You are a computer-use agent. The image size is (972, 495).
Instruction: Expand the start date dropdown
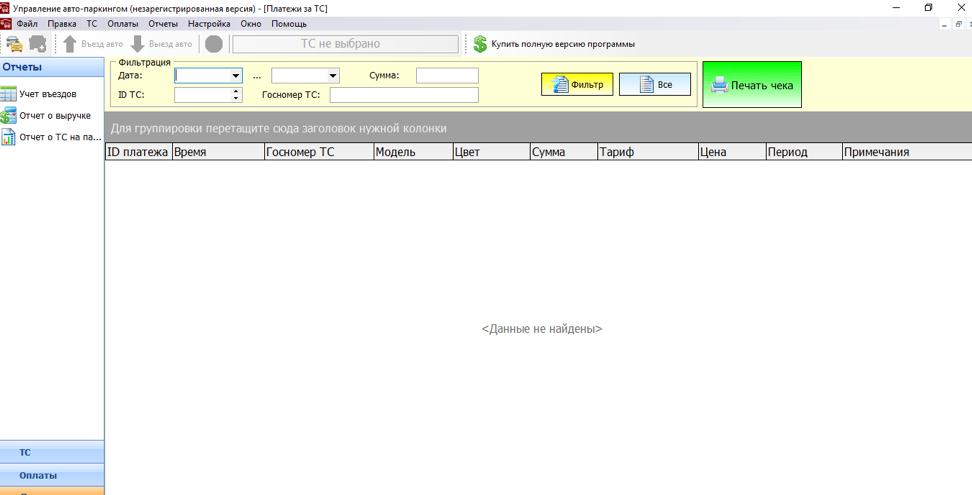coord(236,76)
